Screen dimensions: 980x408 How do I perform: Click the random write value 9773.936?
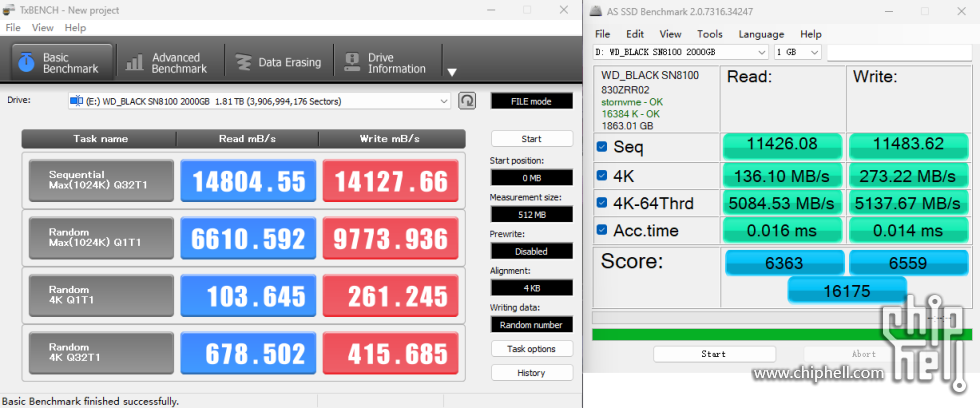coord(391,238)
